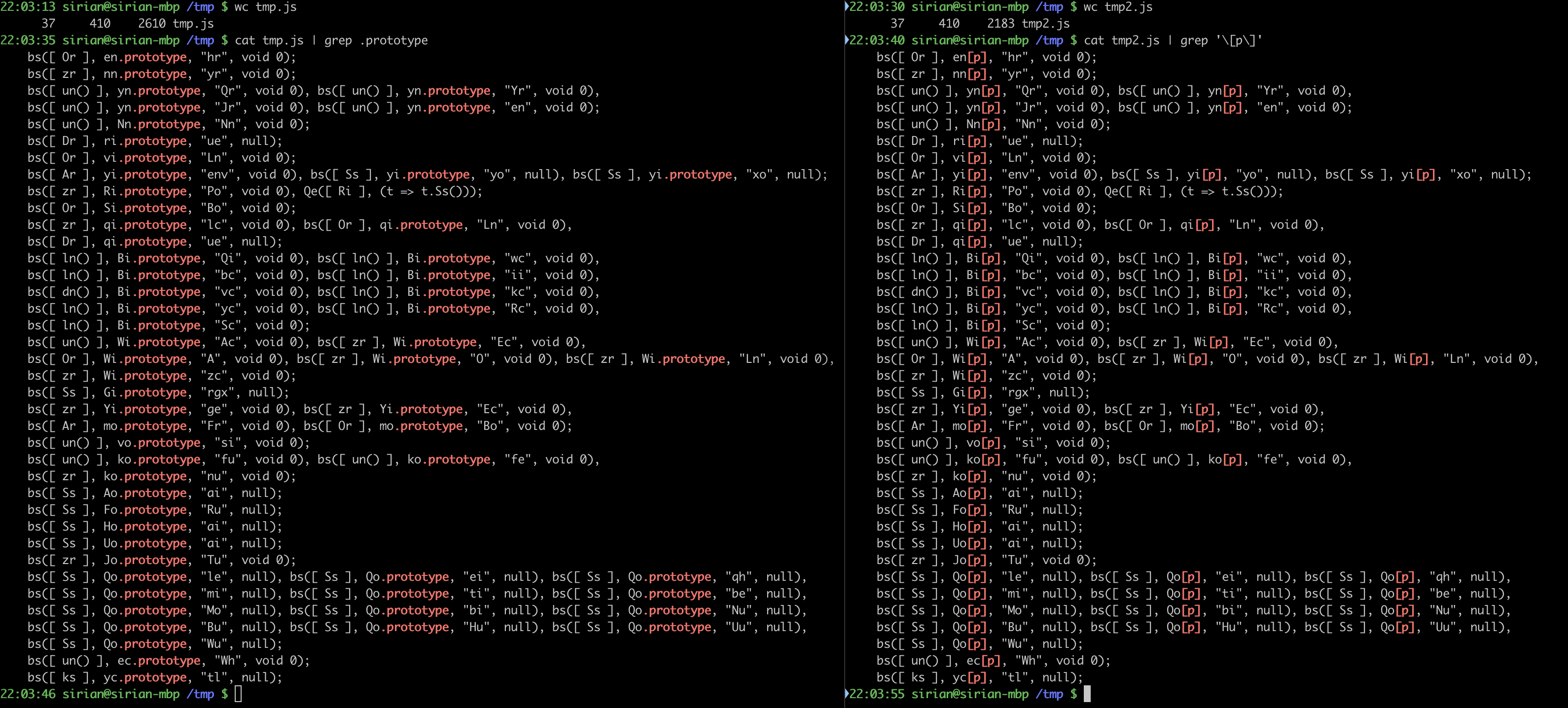Screen dimensions: 1568x708
Task: Click the empty cursor box in the left pane
Action: pos(238,694)
